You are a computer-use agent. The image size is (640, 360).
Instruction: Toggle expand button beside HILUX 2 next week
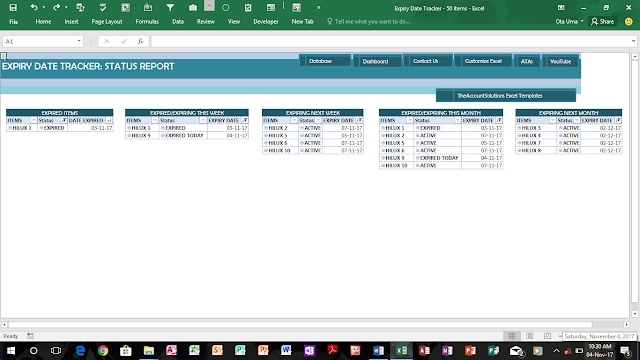coord(266,128)
